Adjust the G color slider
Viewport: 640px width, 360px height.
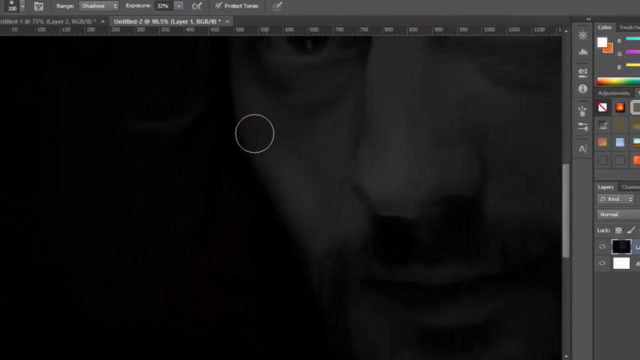(x=633, y=52)
